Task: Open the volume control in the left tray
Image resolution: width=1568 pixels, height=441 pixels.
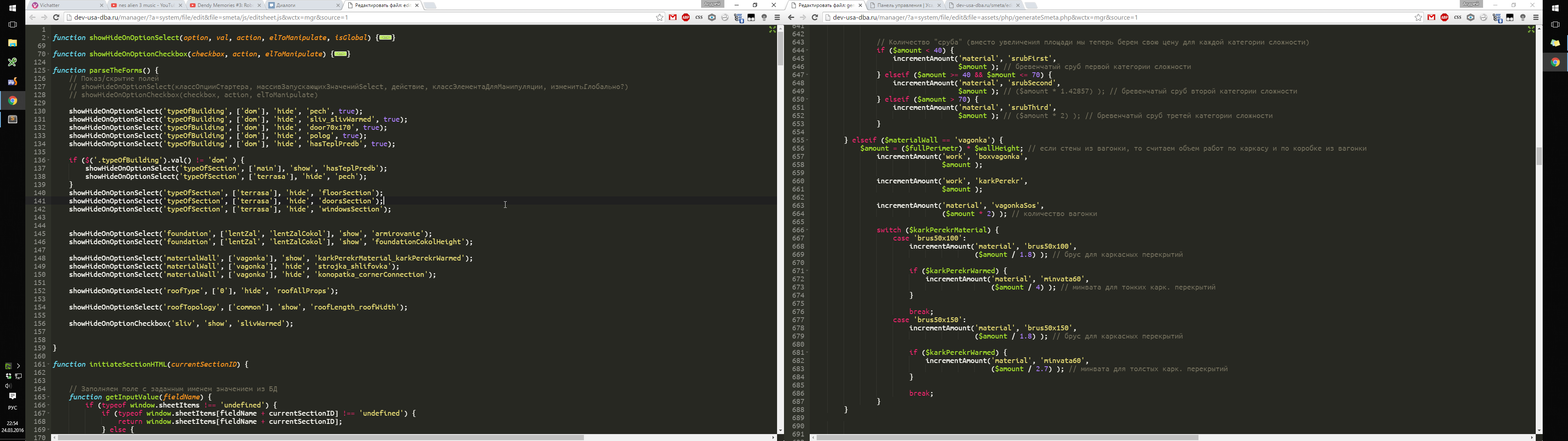Action: coord(9,386)
